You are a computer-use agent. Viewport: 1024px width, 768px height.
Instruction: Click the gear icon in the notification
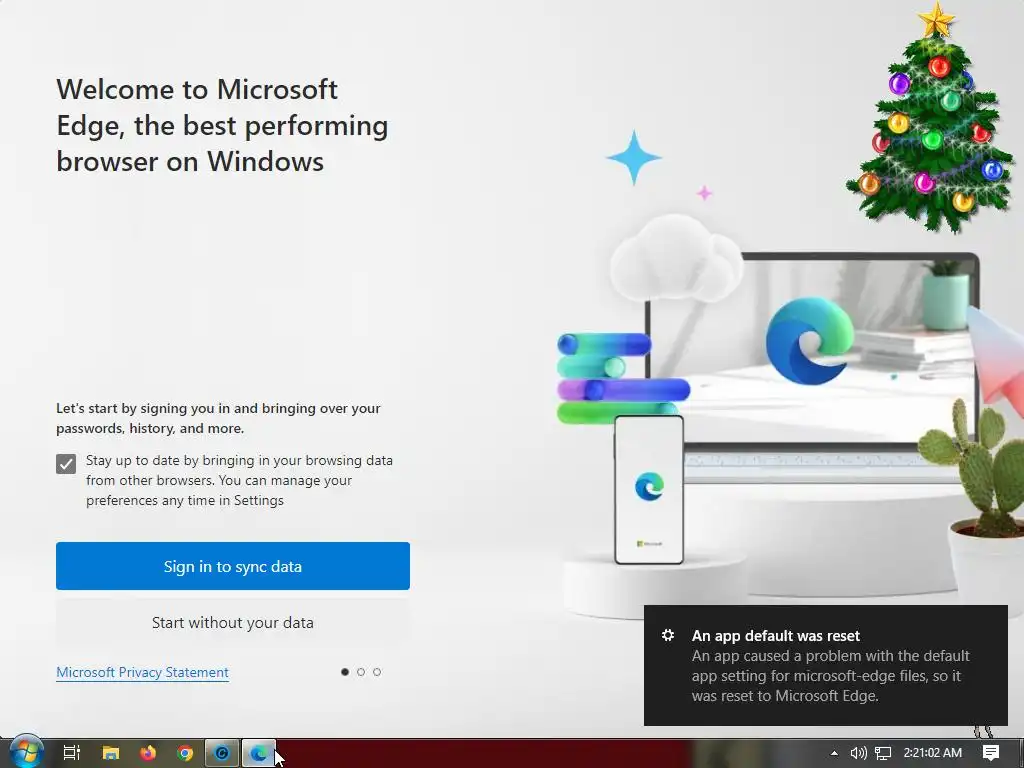click(667, 635)
